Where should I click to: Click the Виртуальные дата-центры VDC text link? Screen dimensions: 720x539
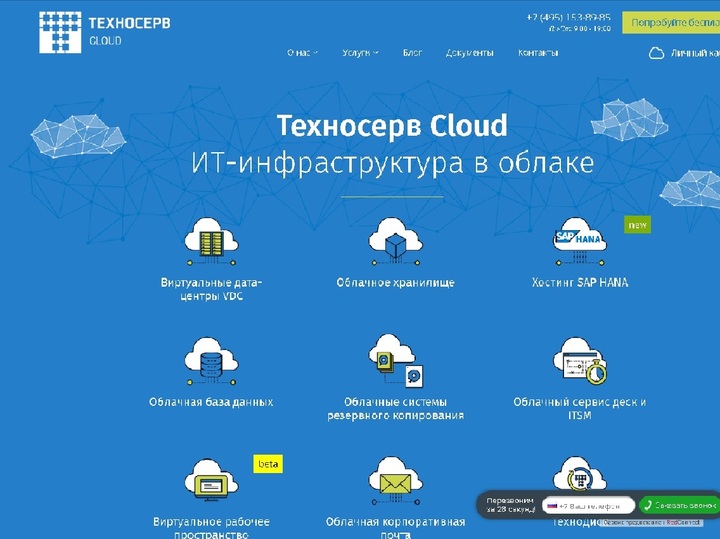pos(211,289)
